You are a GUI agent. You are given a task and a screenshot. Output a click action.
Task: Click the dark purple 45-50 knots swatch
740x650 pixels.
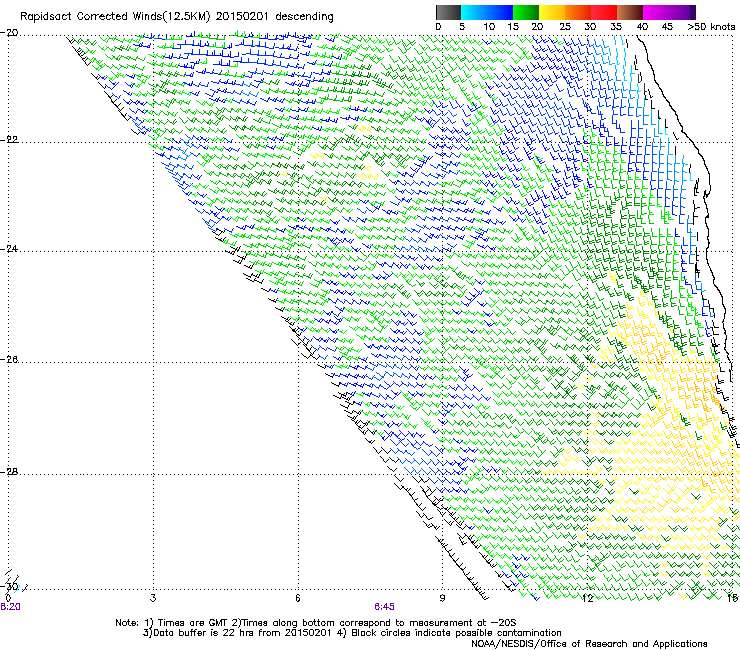(x=682, y=12)
